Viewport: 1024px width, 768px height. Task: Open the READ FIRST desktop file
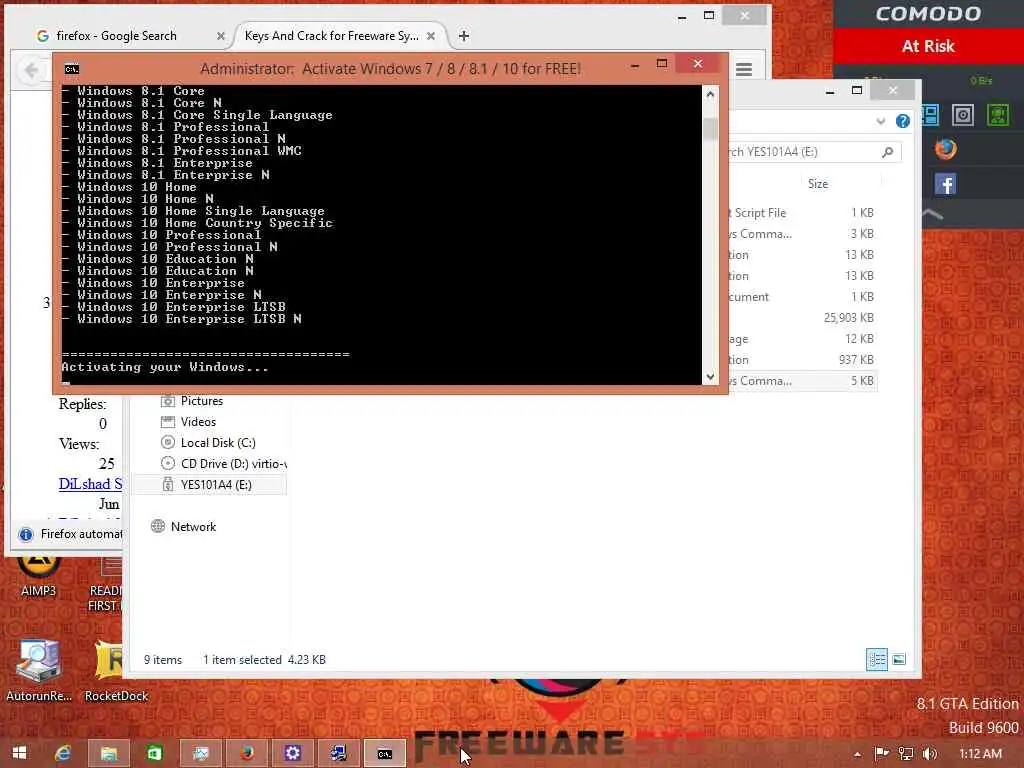pos(106,584)
